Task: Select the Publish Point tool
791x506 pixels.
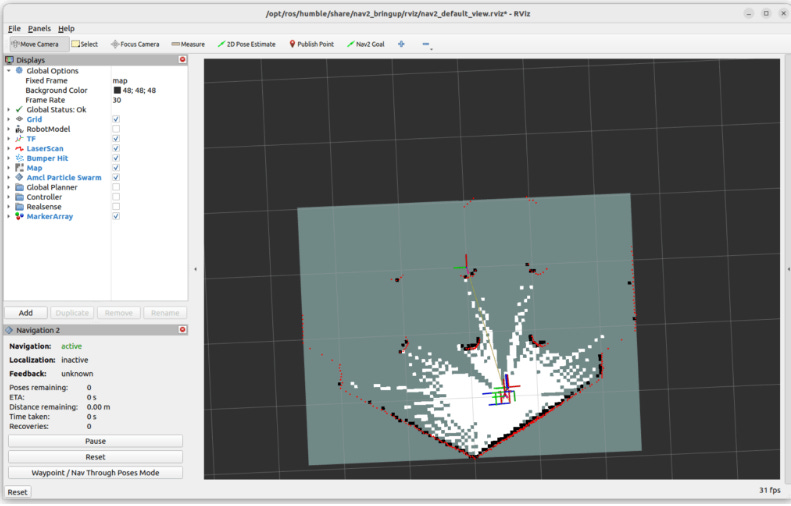Action: [312, 44]
